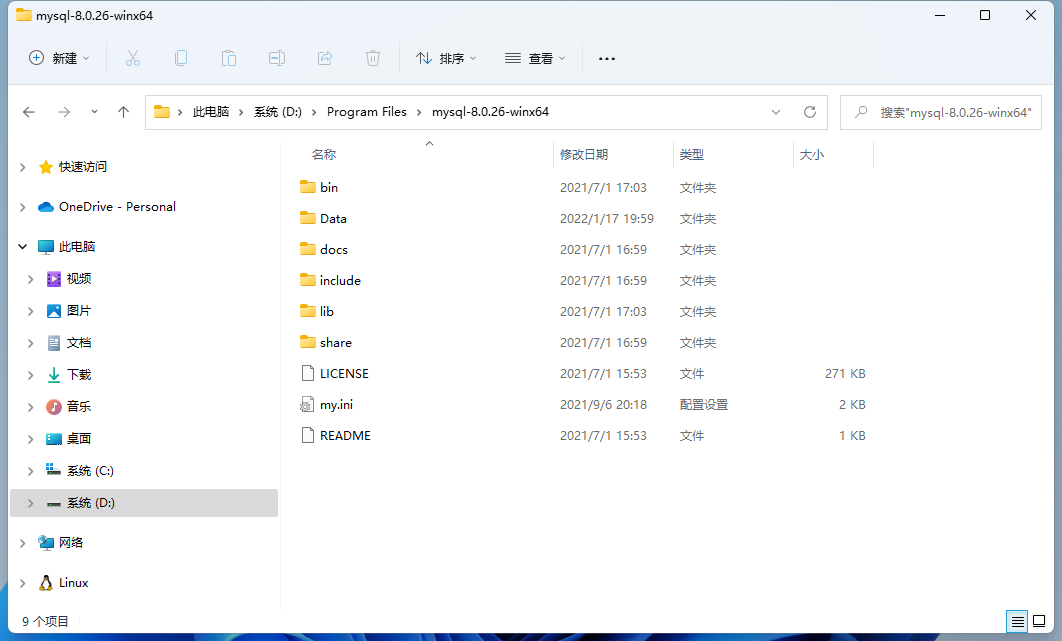1062x641 pixels.
Task: Select 系统 (D:) drive in sidebar
Action: [144, 503]
